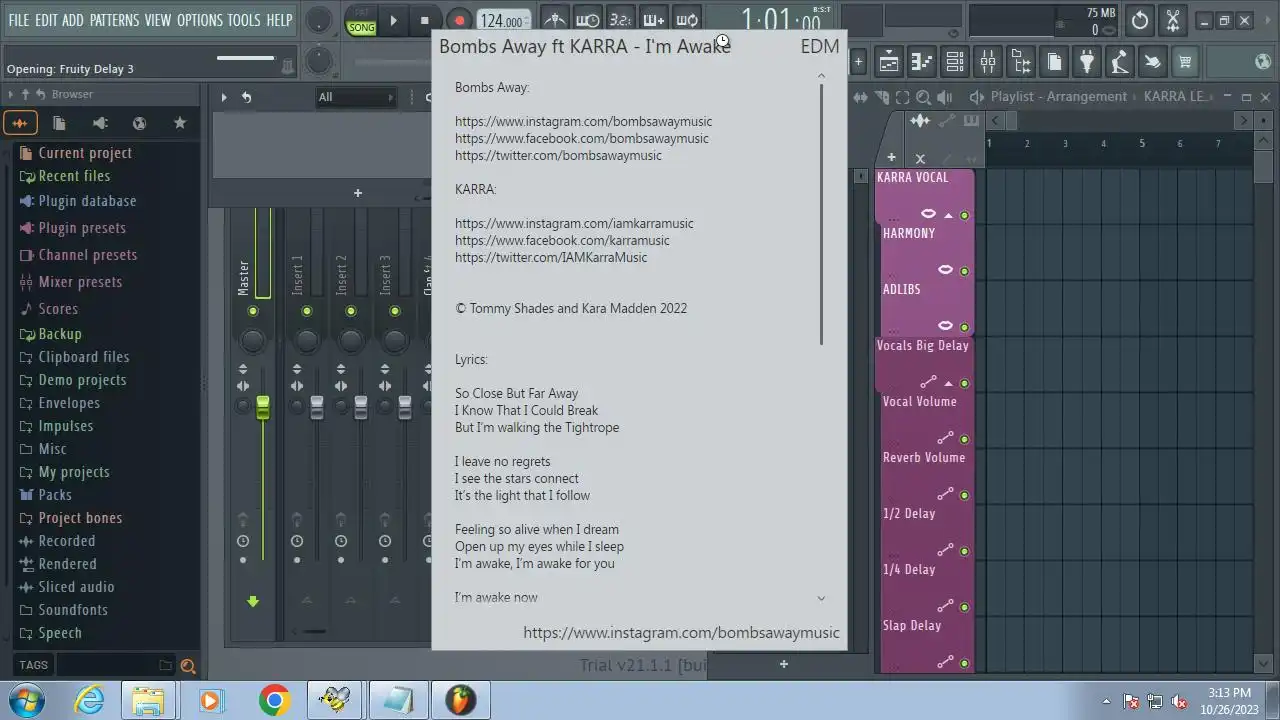Image resolution: width=1280 pixels, height=720 pixels.
Task: Open Windows Start menu
Action: 27,699
